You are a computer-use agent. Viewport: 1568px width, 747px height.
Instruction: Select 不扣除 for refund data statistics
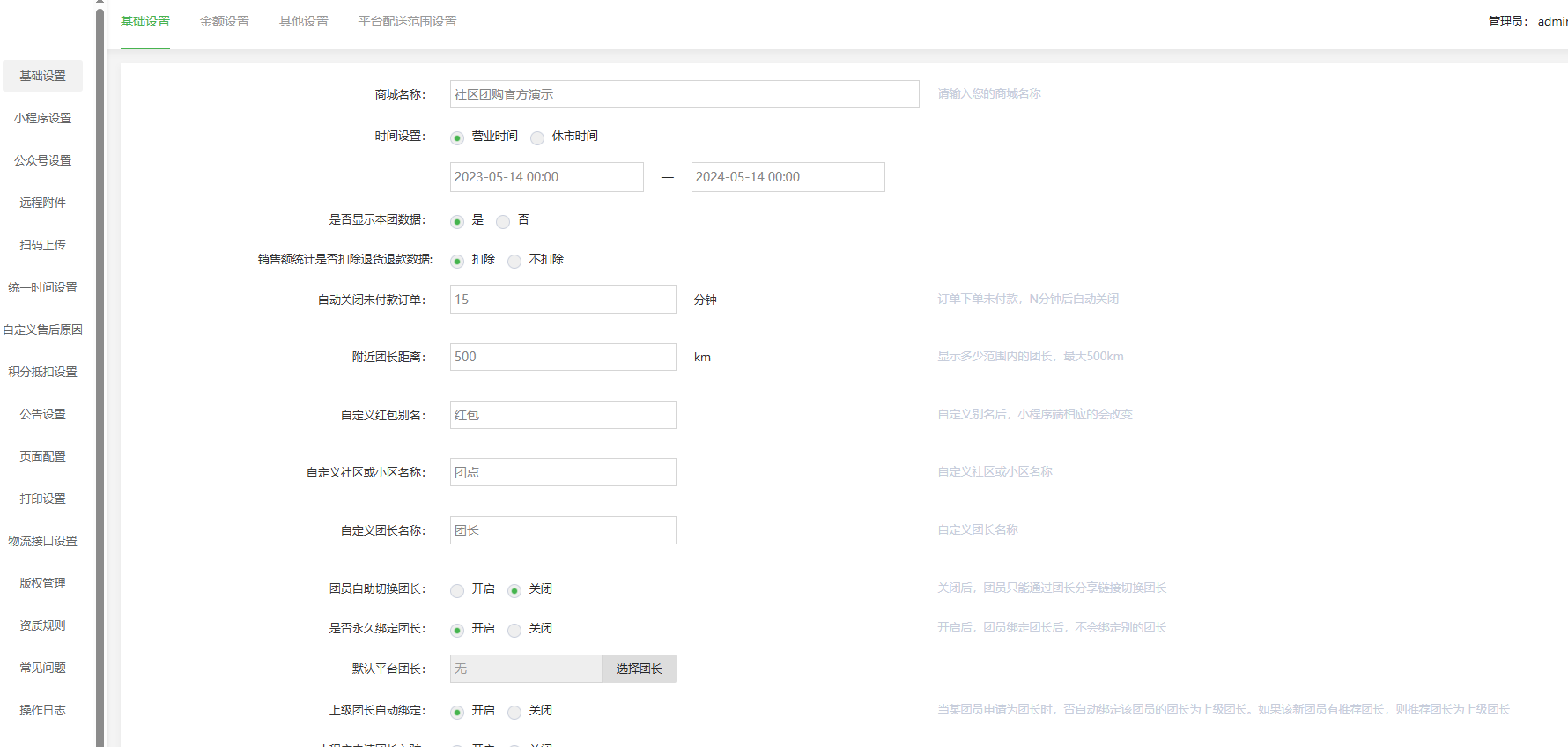tap(514, 261)
